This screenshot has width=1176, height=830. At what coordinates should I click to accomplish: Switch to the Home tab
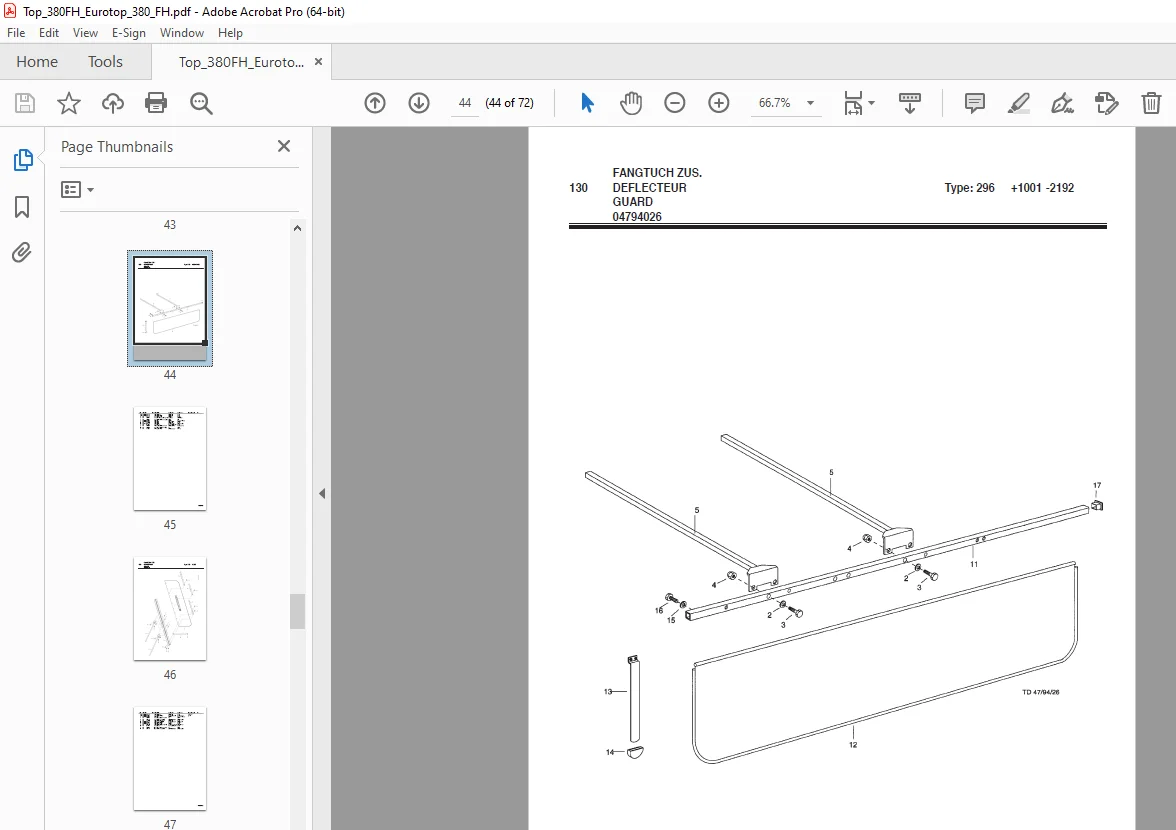[37, 61]
